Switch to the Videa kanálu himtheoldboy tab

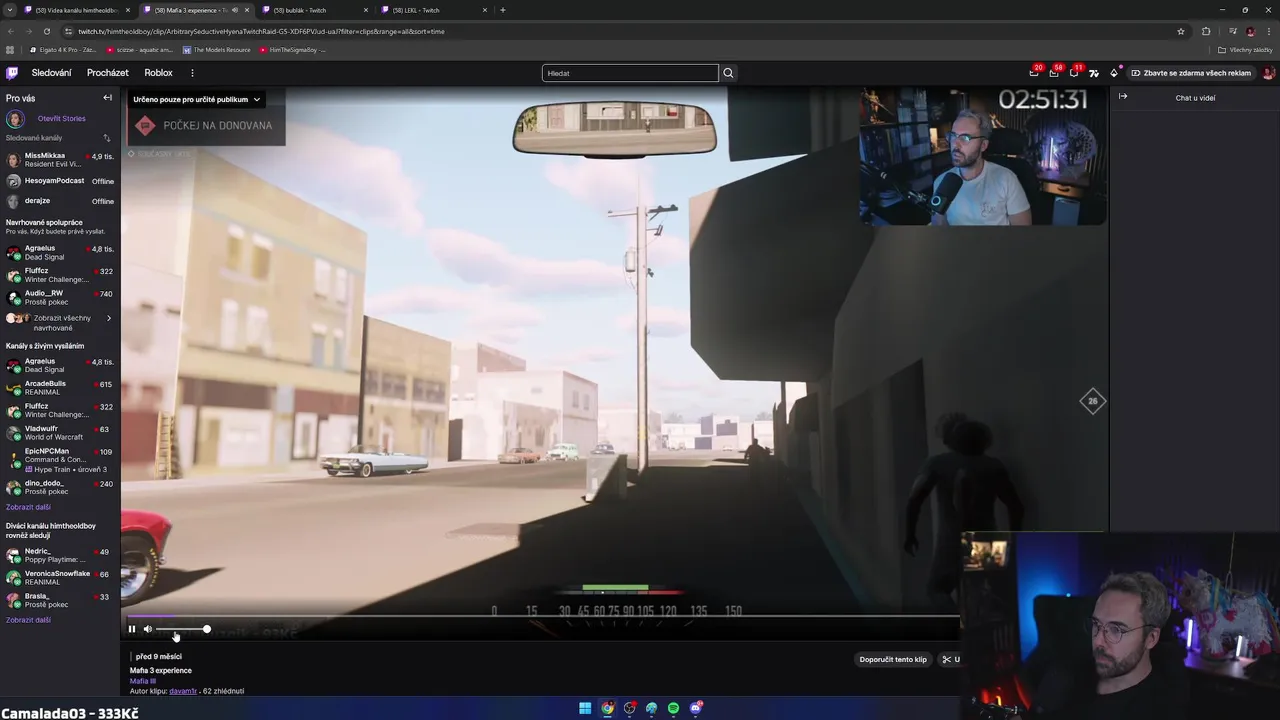pyautogui.click(x=78, y=10)
